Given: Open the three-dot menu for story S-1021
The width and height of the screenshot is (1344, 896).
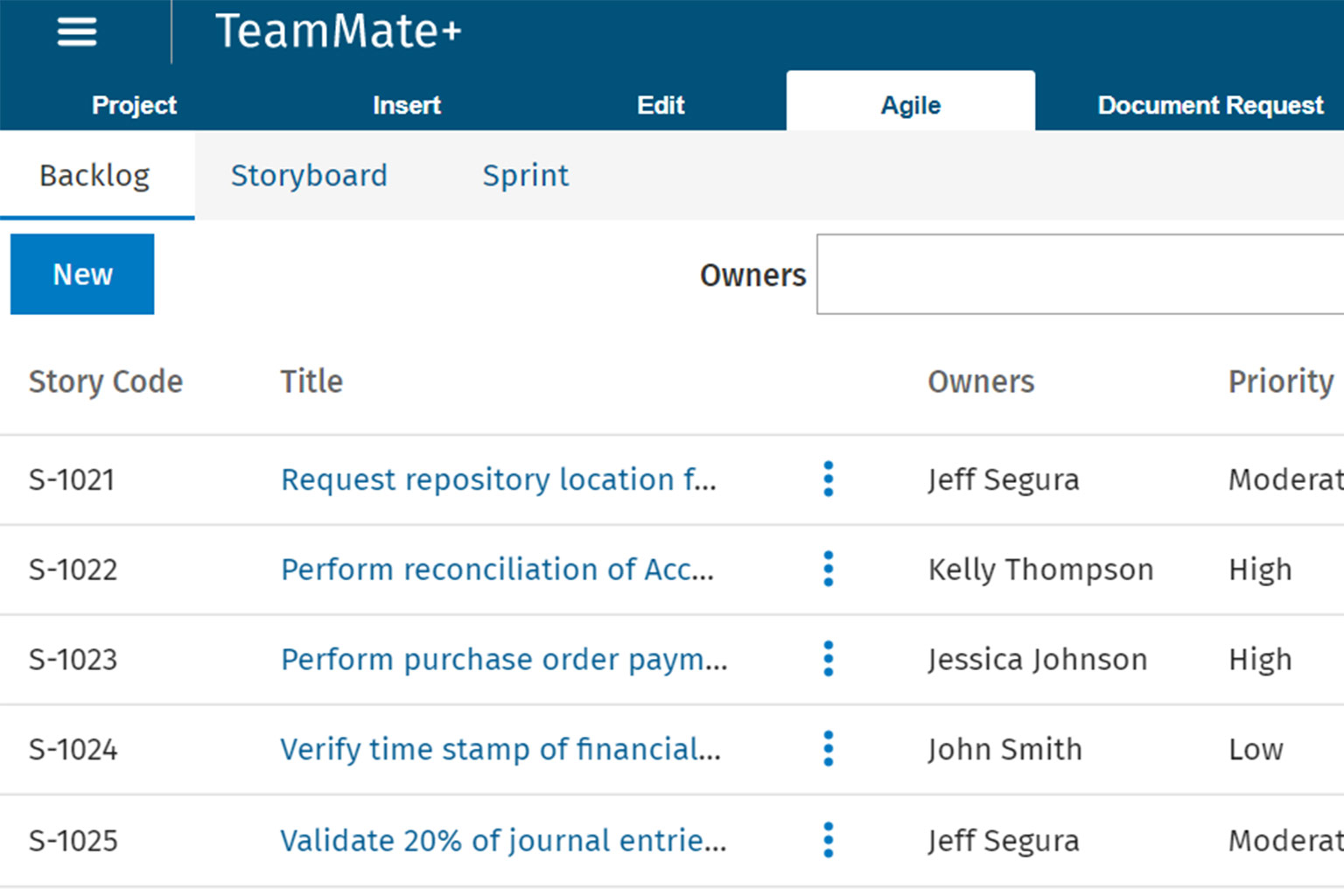Looking at the screenshot, I should (x=828, y=479).
